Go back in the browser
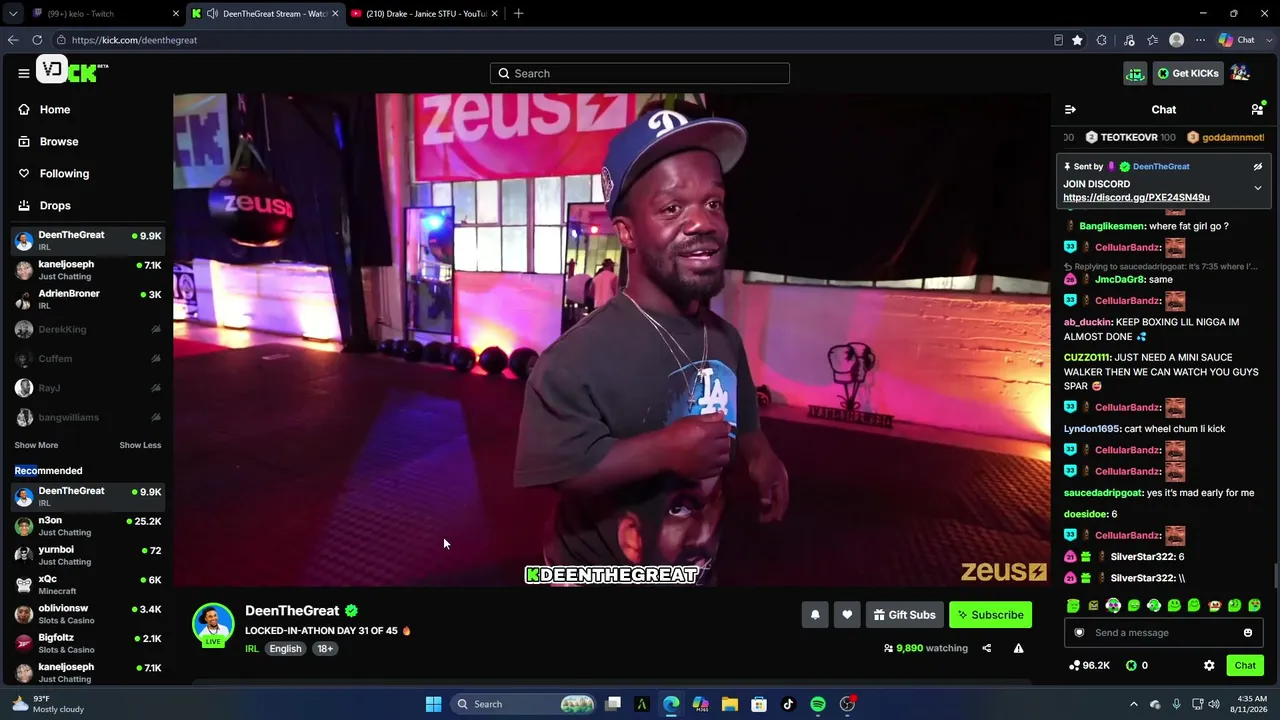The image size is (1280, 720). 13,40
